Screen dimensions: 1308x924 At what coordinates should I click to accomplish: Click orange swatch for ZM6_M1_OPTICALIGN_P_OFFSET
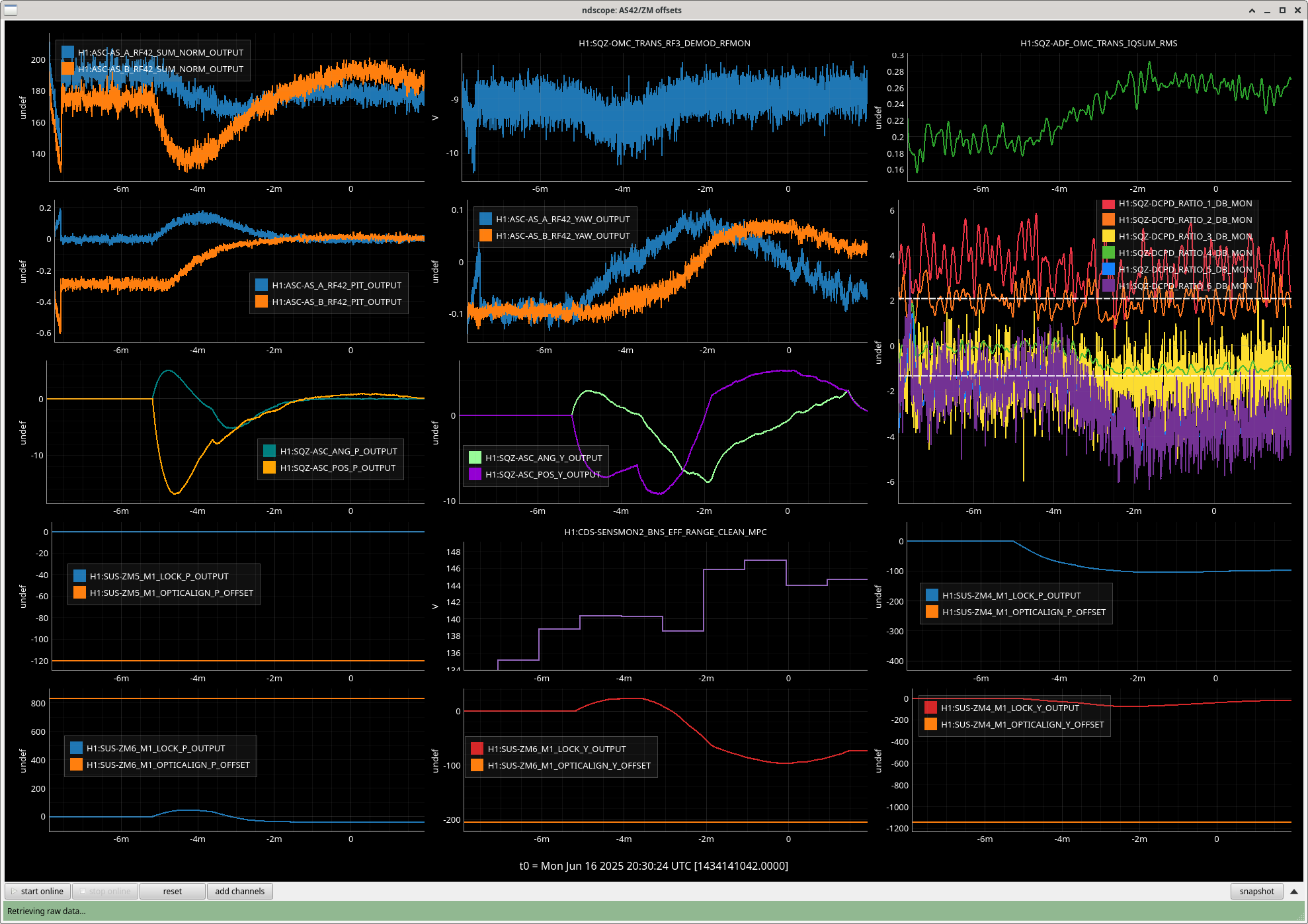tap(77, 765)
